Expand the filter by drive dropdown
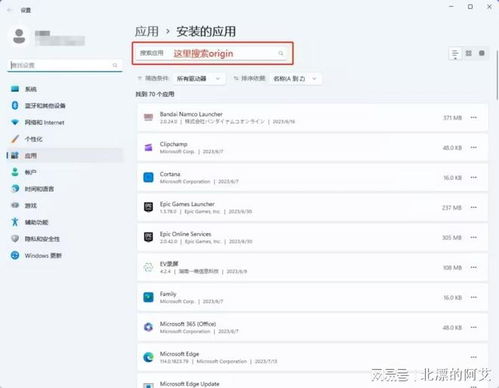Image resolution: width=499 pixels, height=388 pixels. coord(198,79)
